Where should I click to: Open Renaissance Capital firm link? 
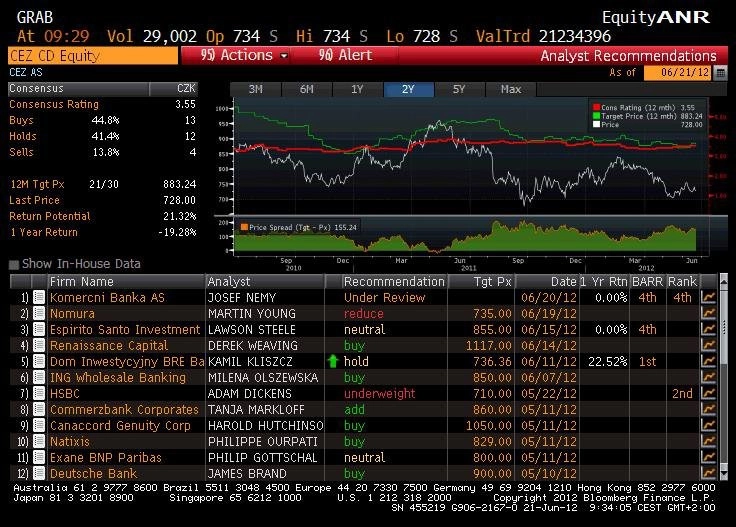[x=109, y=345]
